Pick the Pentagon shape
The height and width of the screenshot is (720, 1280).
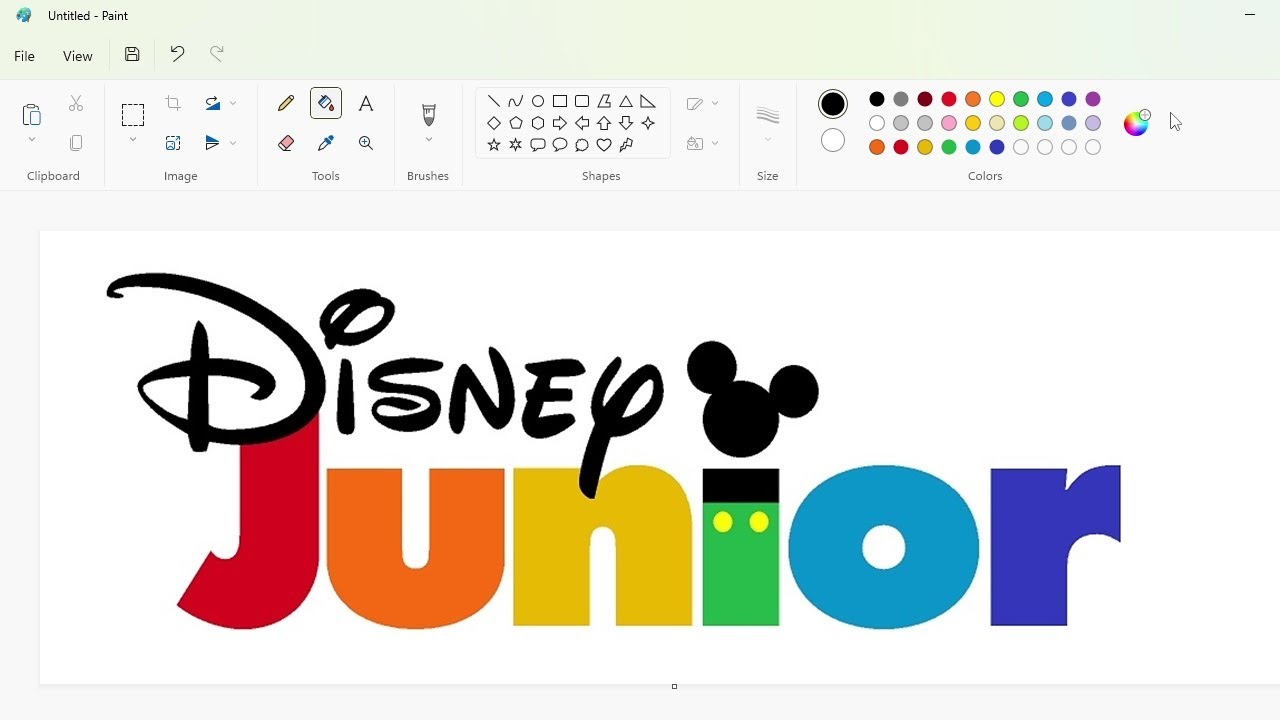(x=516, y=123)
